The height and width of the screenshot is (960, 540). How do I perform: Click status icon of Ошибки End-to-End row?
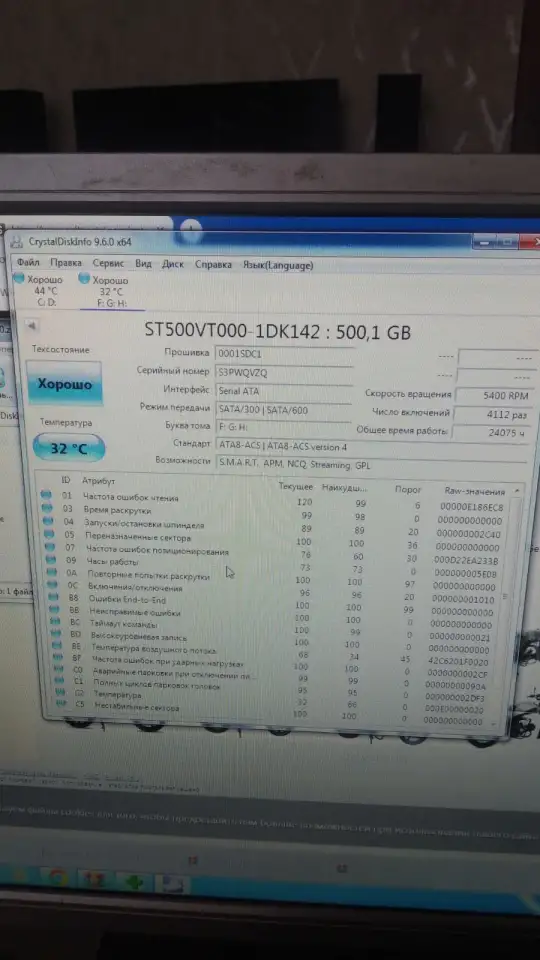pyautogui.click(x=55, y=598)
